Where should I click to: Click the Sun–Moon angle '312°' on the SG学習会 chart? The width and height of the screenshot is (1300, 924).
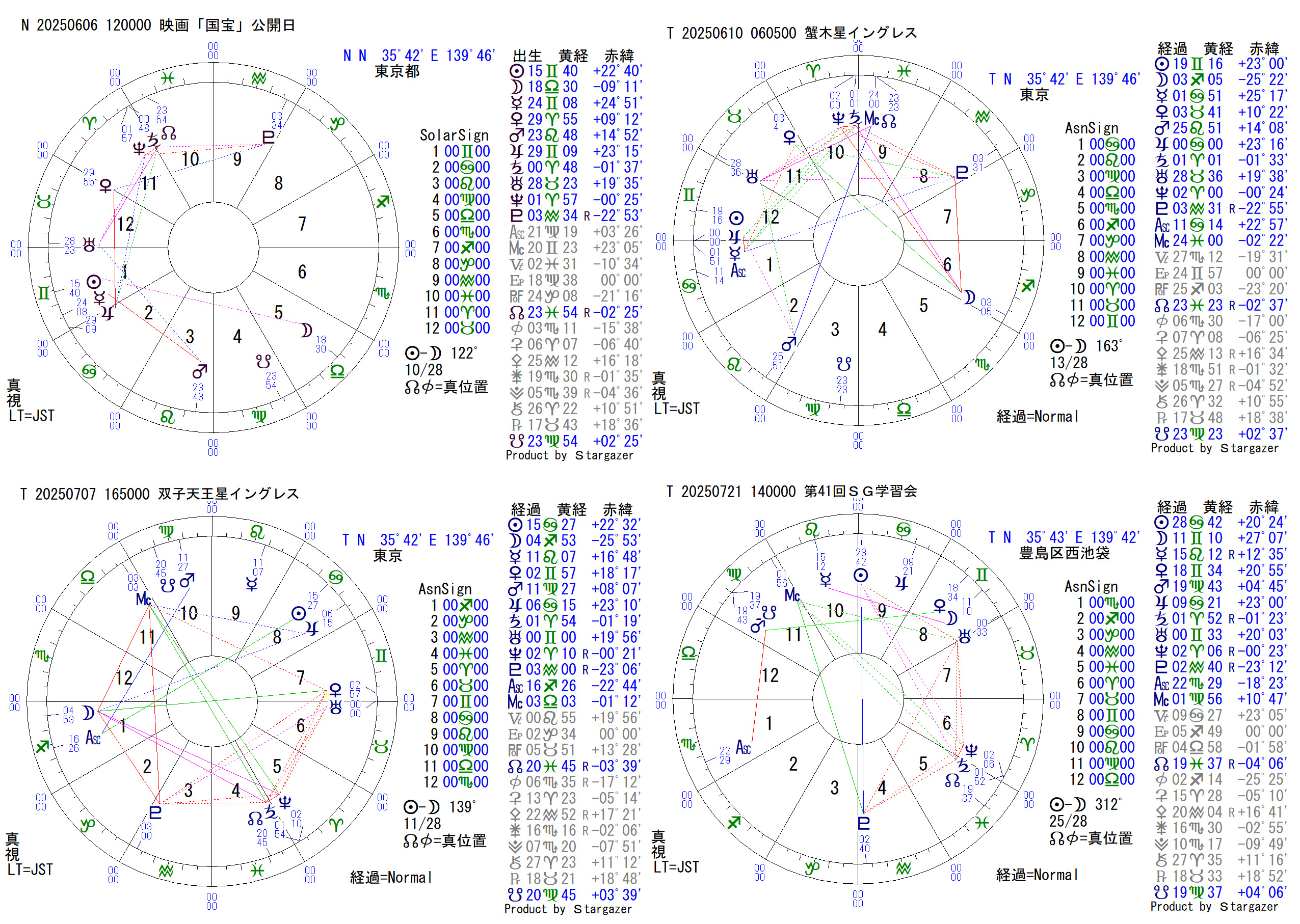(1108, 804)
